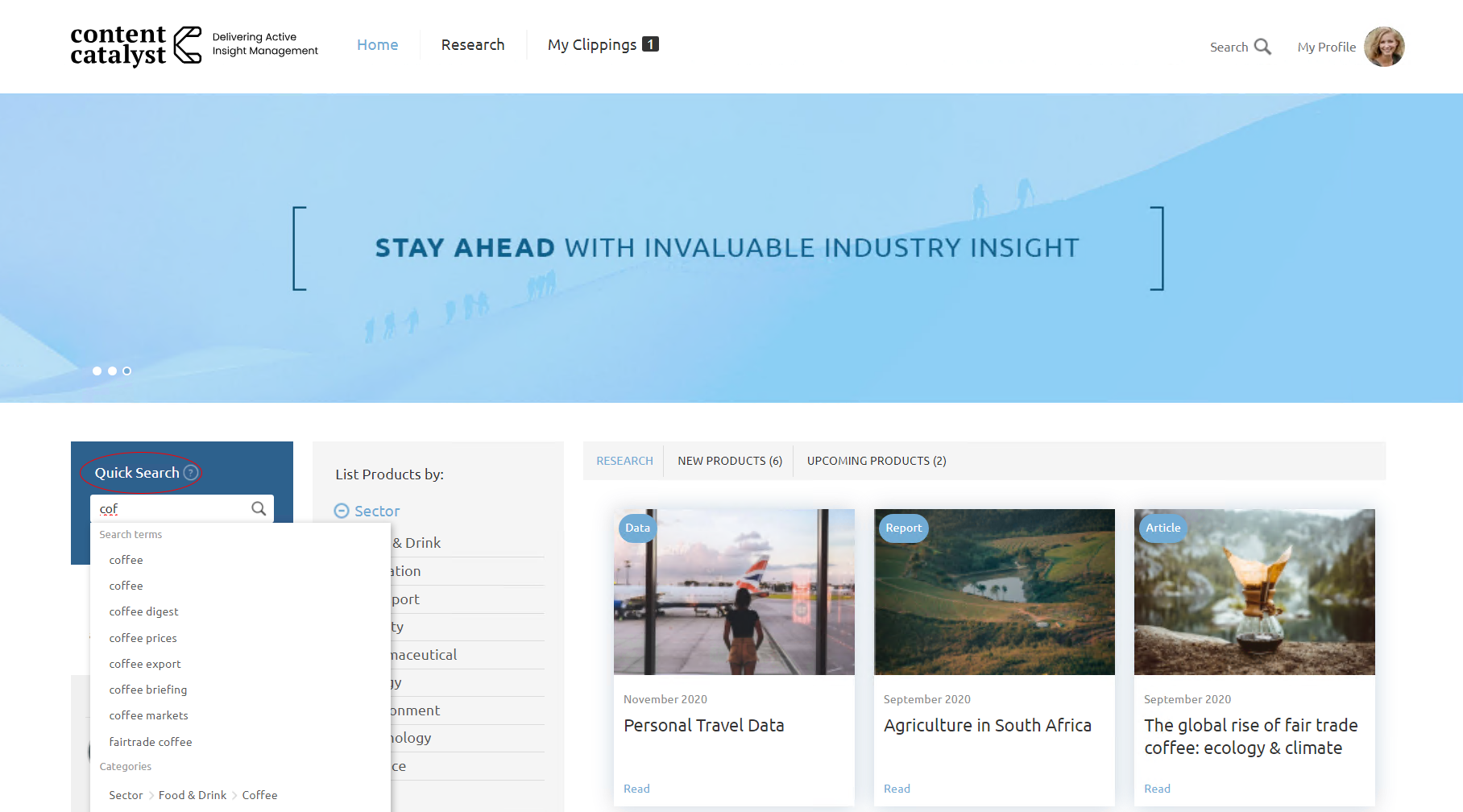Open the My Profile avatar picture

tap(1384, 47)
